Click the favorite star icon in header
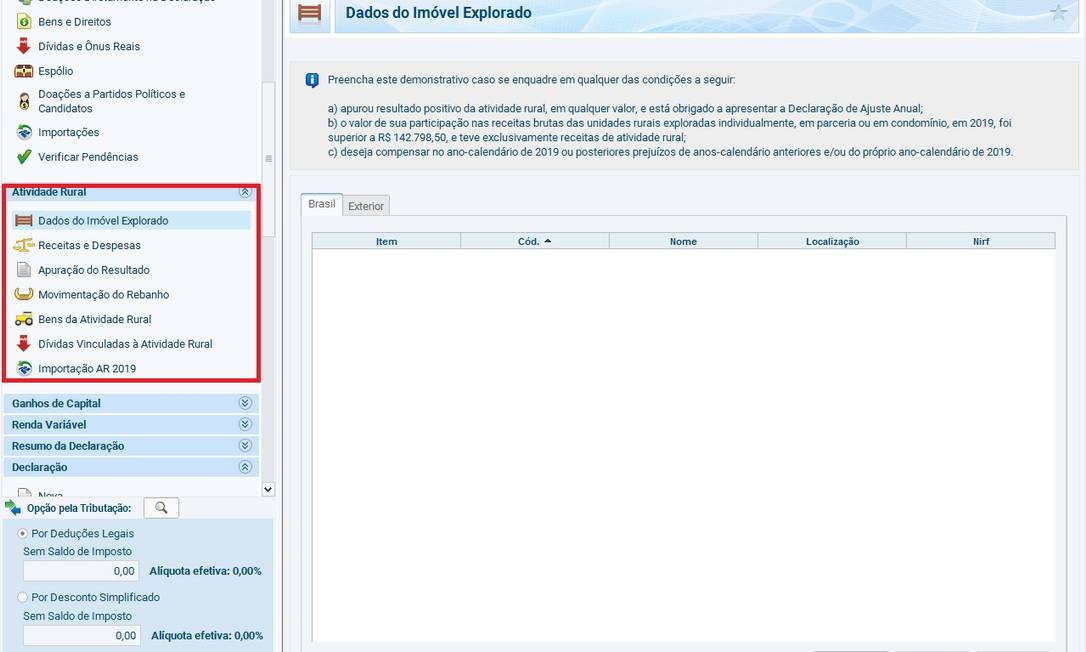 (1058, 13)
